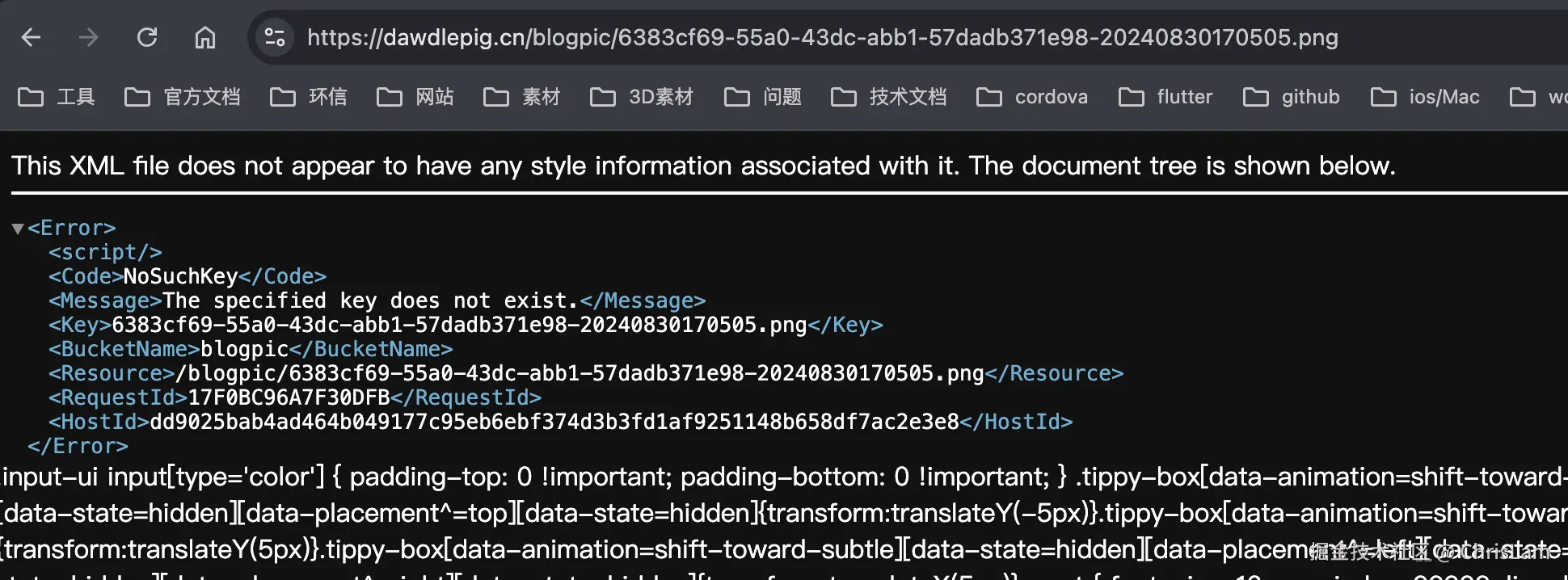Open the 3D素材 bookmark folder
The width and height of the screenshot is (1568, 580).
click(x=642, y=97)
